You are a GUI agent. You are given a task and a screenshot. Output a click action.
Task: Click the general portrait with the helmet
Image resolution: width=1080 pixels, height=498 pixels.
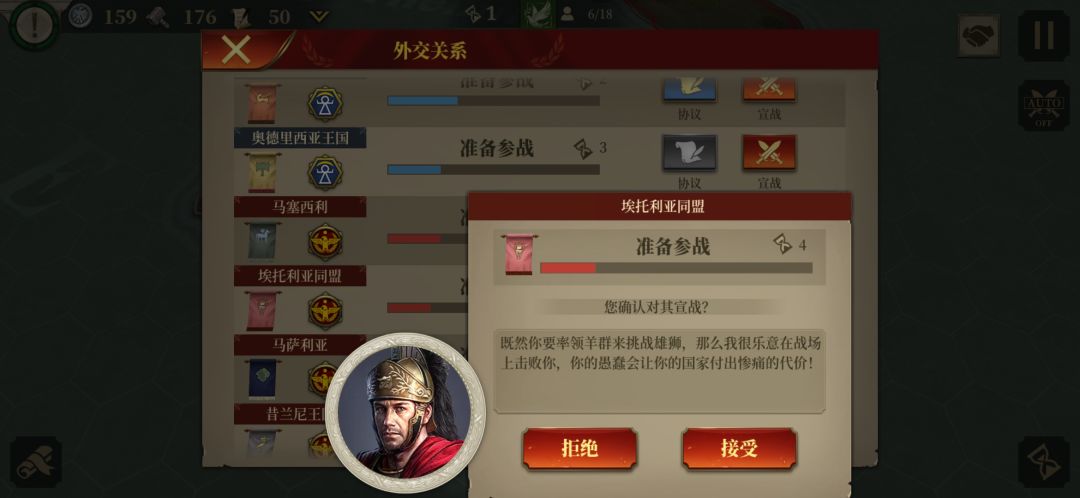coord(405,413)
